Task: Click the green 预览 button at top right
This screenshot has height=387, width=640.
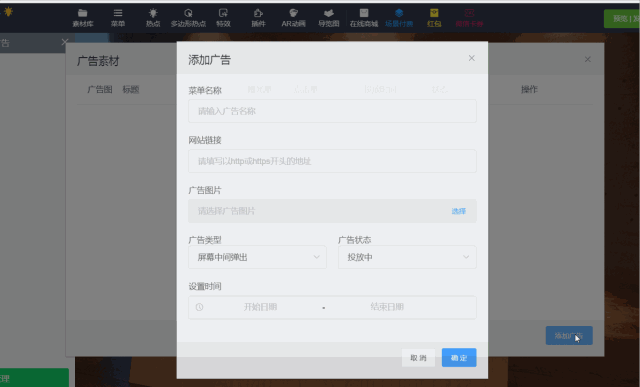Action: click(x=622, y=19)
